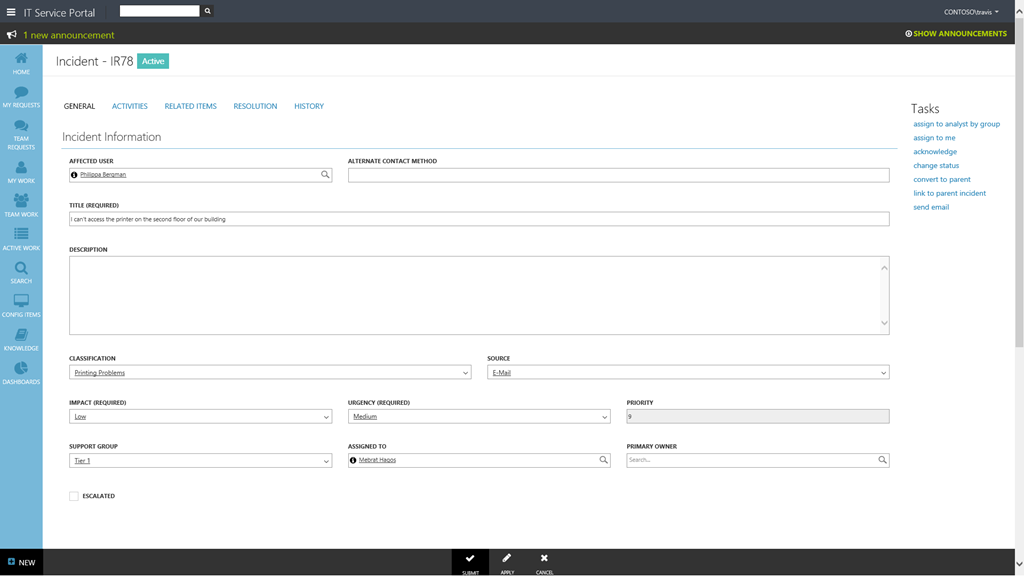Viewport: 1024px width, 576px height.
Task: Click send email task link
Action: (x=931, y=207)
